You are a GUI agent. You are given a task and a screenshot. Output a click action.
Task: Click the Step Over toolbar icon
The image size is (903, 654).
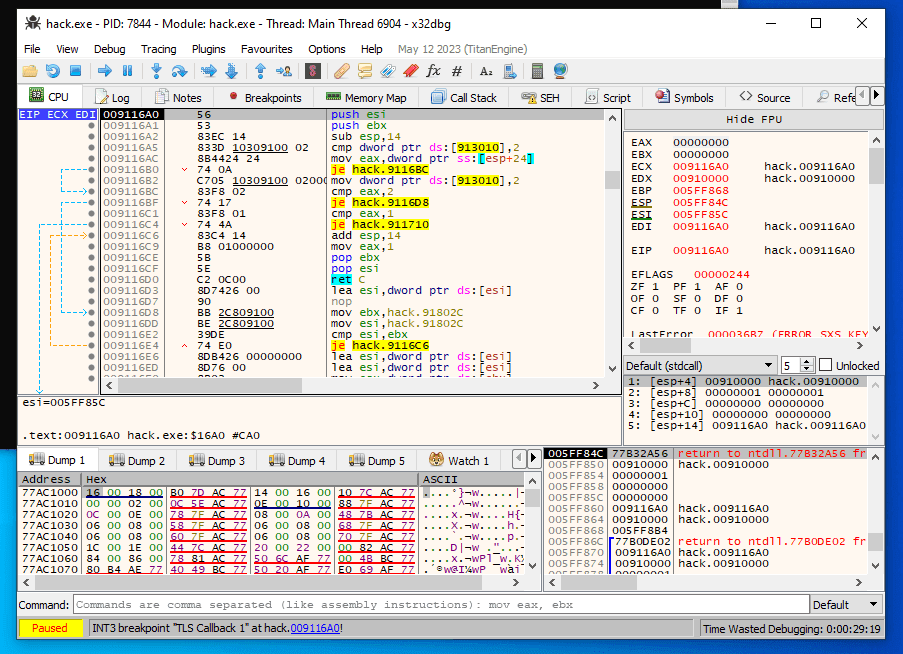[x=180, y=71]
